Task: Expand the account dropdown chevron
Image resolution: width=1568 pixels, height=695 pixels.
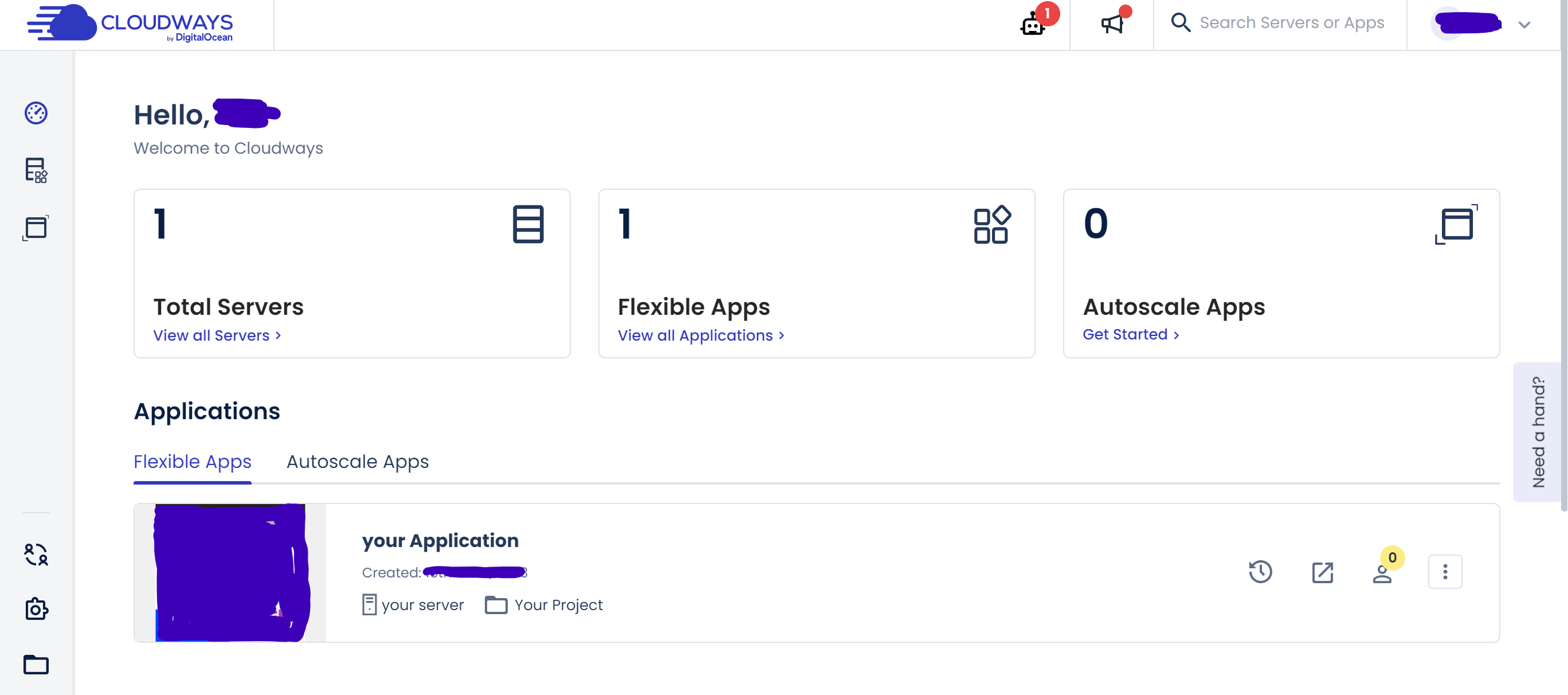Action: point(1525,25)
